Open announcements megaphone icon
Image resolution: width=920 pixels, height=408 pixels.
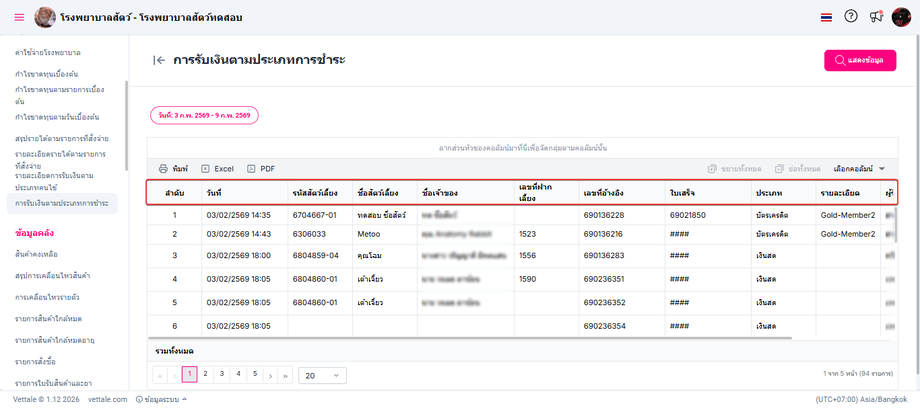pyautogui.click(x=876, y=16)
